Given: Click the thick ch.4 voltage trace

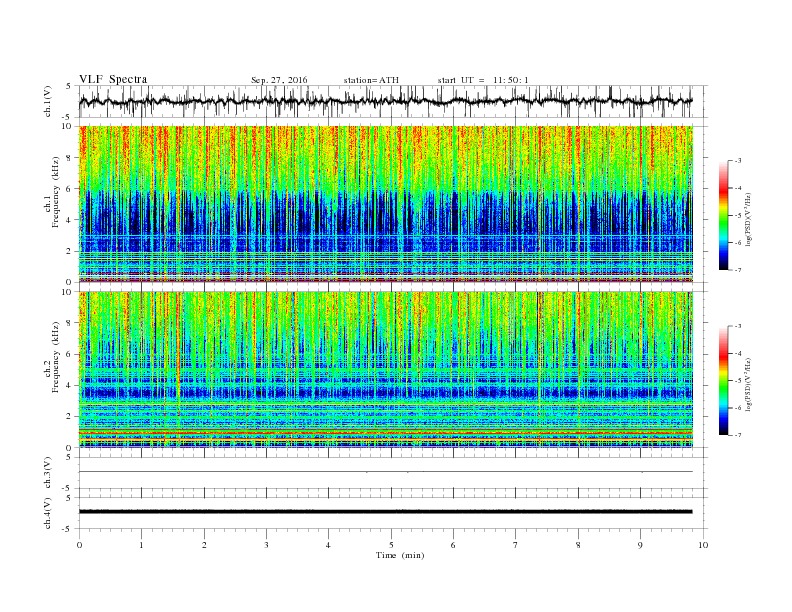Looking at the screenshot, I should (x=386, y=512).
